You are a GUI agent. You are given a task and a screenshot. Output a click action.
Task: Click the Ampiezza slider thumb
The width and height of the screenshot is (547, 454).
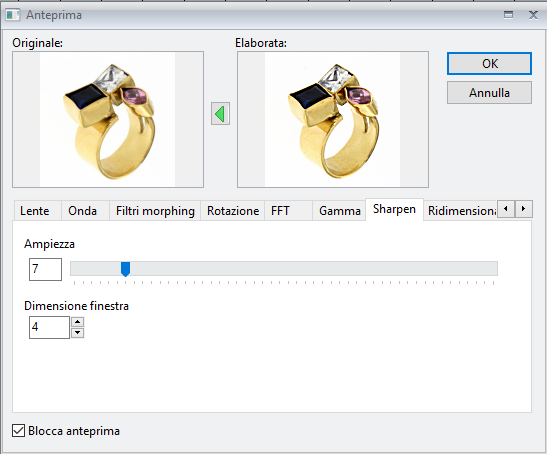pyautogui.click(x=125, y=269)
